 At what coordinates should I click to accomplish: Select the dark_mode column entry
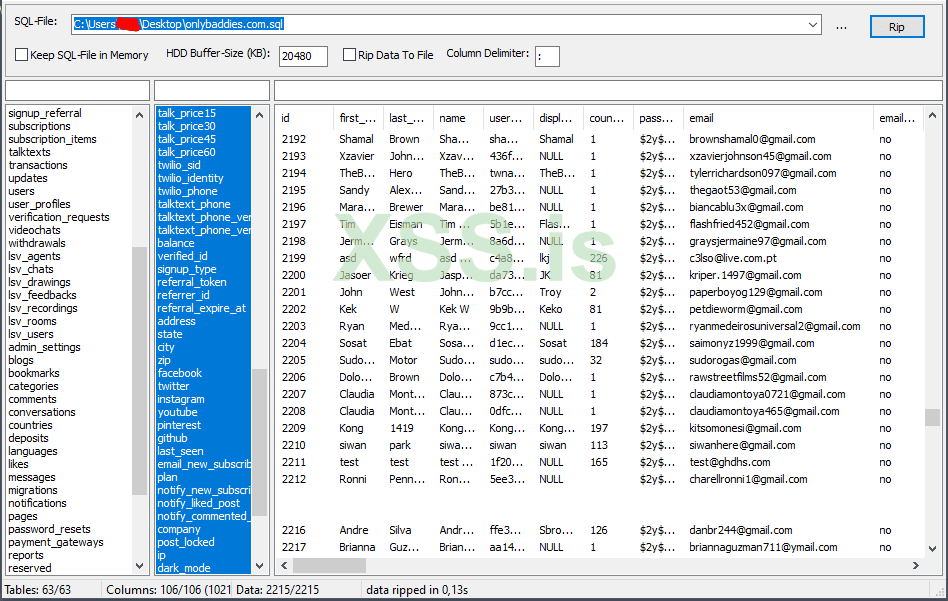(x=184, y=568)
